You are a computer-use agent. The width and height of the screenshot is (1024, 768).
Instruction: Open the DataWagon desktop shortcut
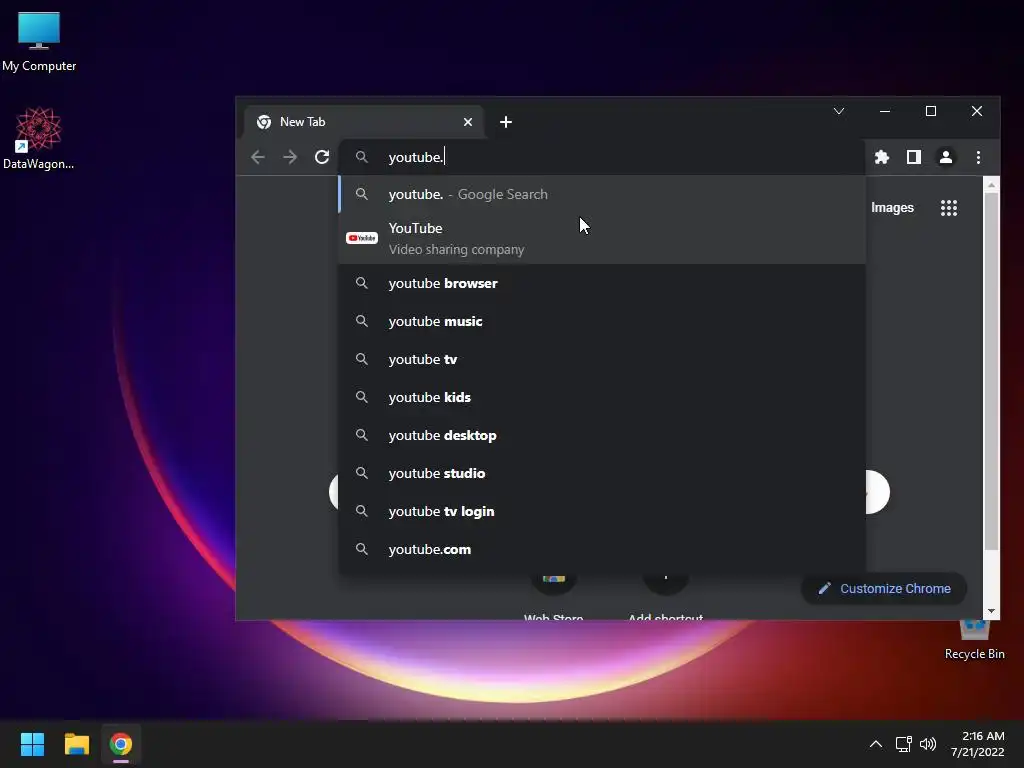(x=39, y=138)
